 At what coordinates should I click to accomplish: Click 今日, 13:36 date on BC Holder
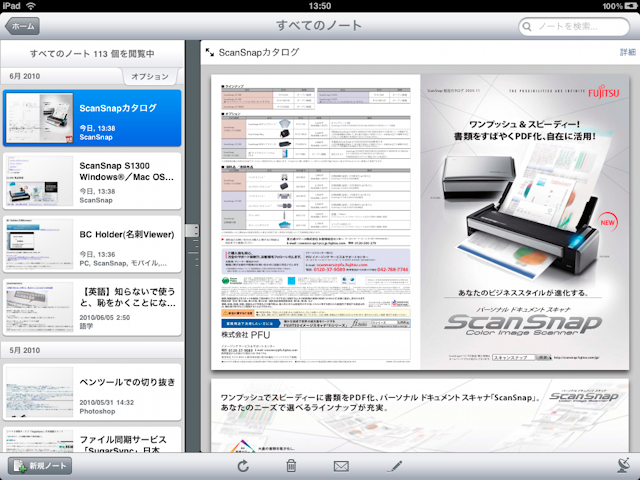[97, 254]
